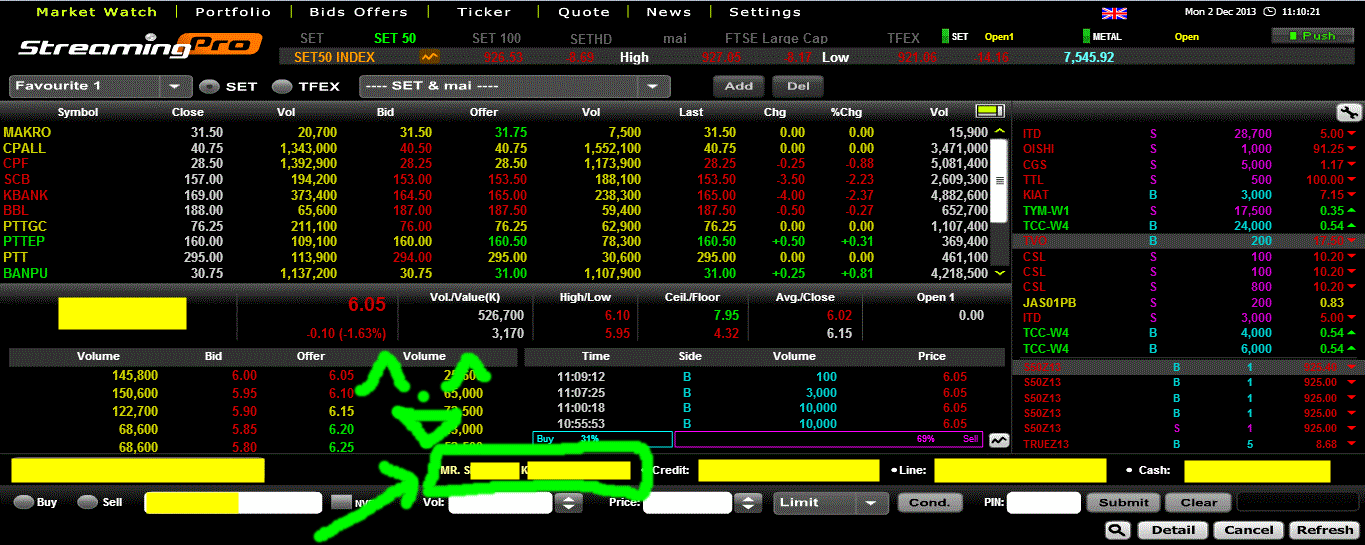
Task: Click the clock icon beside the time
Action: [x=1270, y=13]
